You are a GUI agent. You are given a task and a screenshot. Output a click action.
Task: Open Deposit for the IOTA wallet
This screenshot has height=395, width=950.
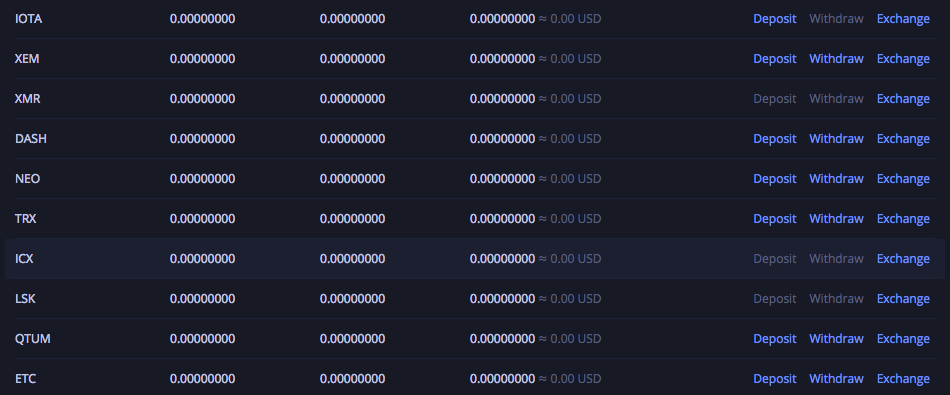[774, 19]
